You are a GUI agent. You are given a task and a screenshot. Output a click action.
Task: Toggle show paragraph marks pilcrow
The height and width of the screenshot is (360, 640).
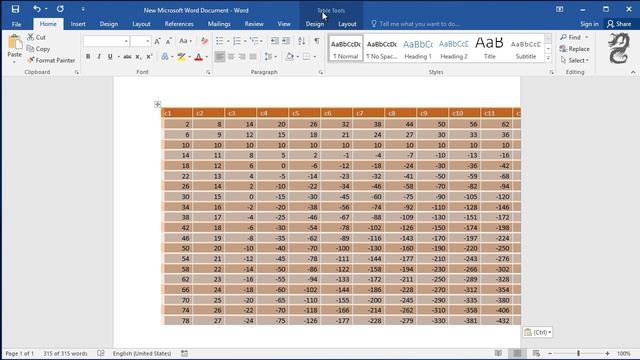(317, 41)
